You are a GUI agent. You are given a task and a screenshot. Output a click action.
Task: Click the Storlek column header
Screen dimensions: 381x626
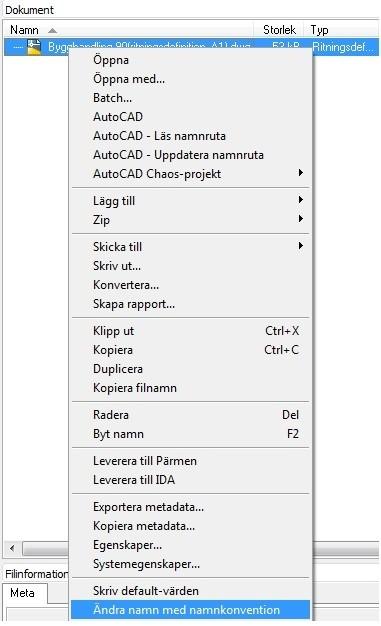coord(279,30)
